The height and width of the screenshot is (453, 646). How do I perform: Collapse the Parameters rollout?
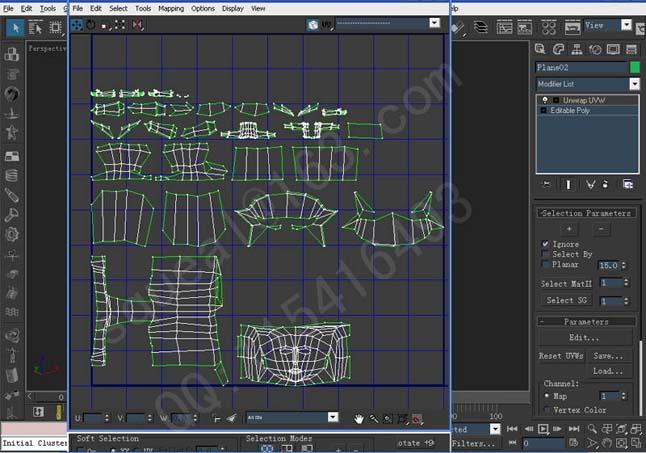click(x=586, y=322)
